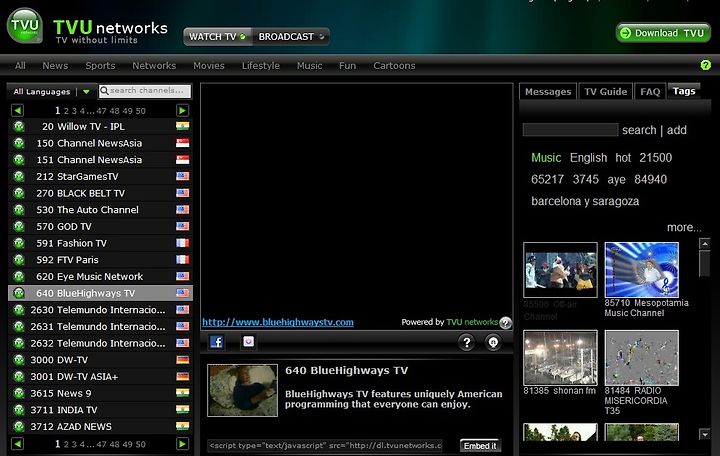The width and height of the screenshot is (720, 456).
Task: Click the purple share icon beside Facebook
Action: (x=248, y=341)
